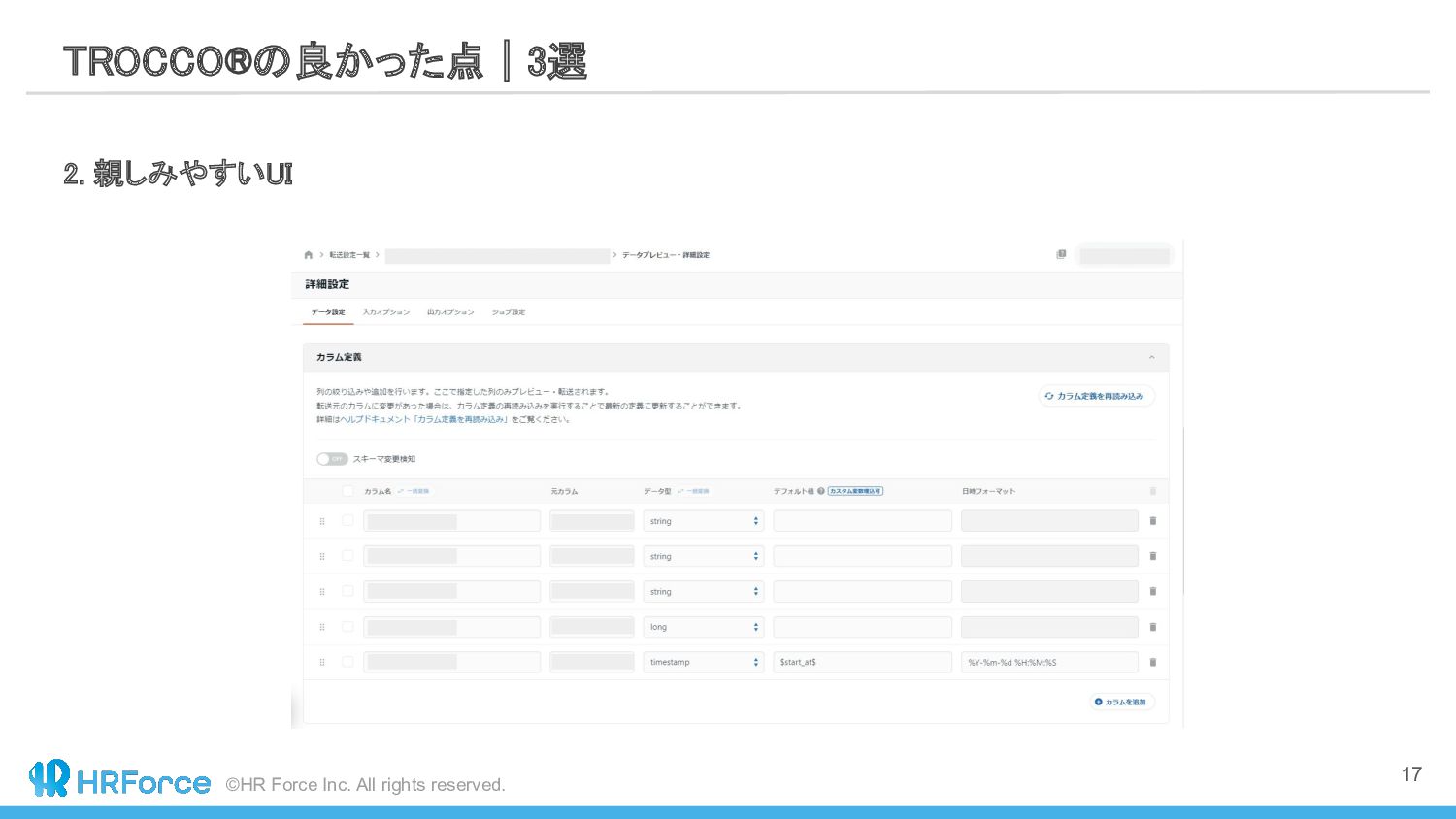
Task: Delete the long type column row
Action: tap(1153, 627)
